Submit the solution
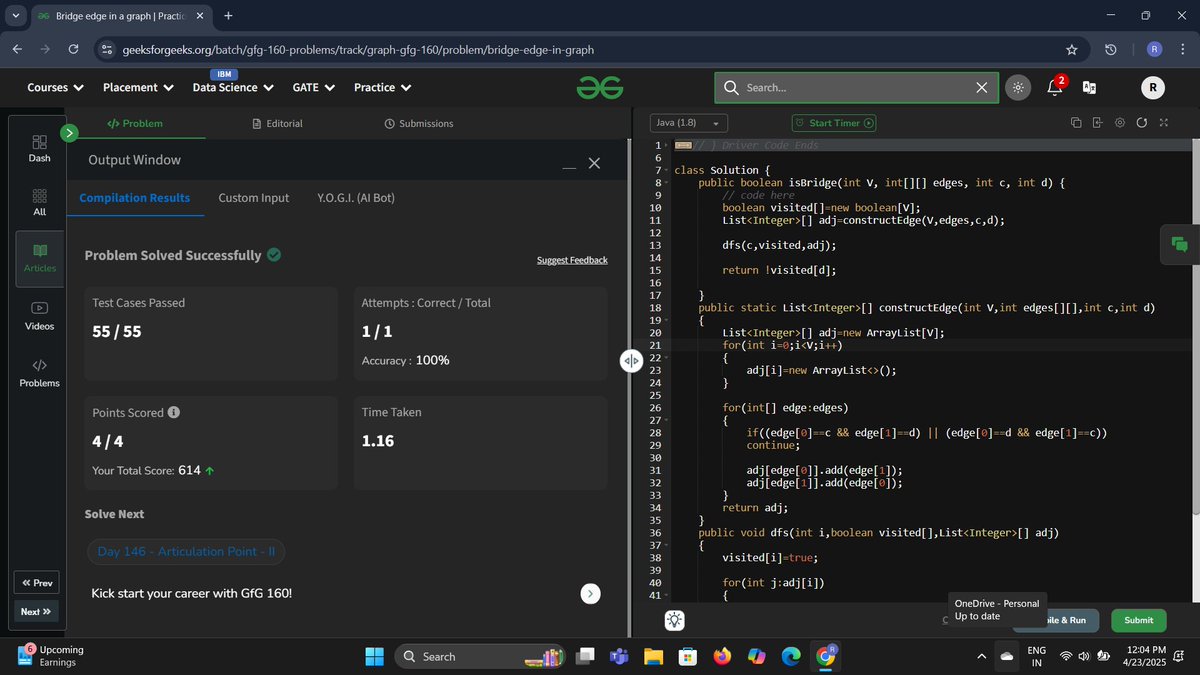 [x=1138, y=620]
